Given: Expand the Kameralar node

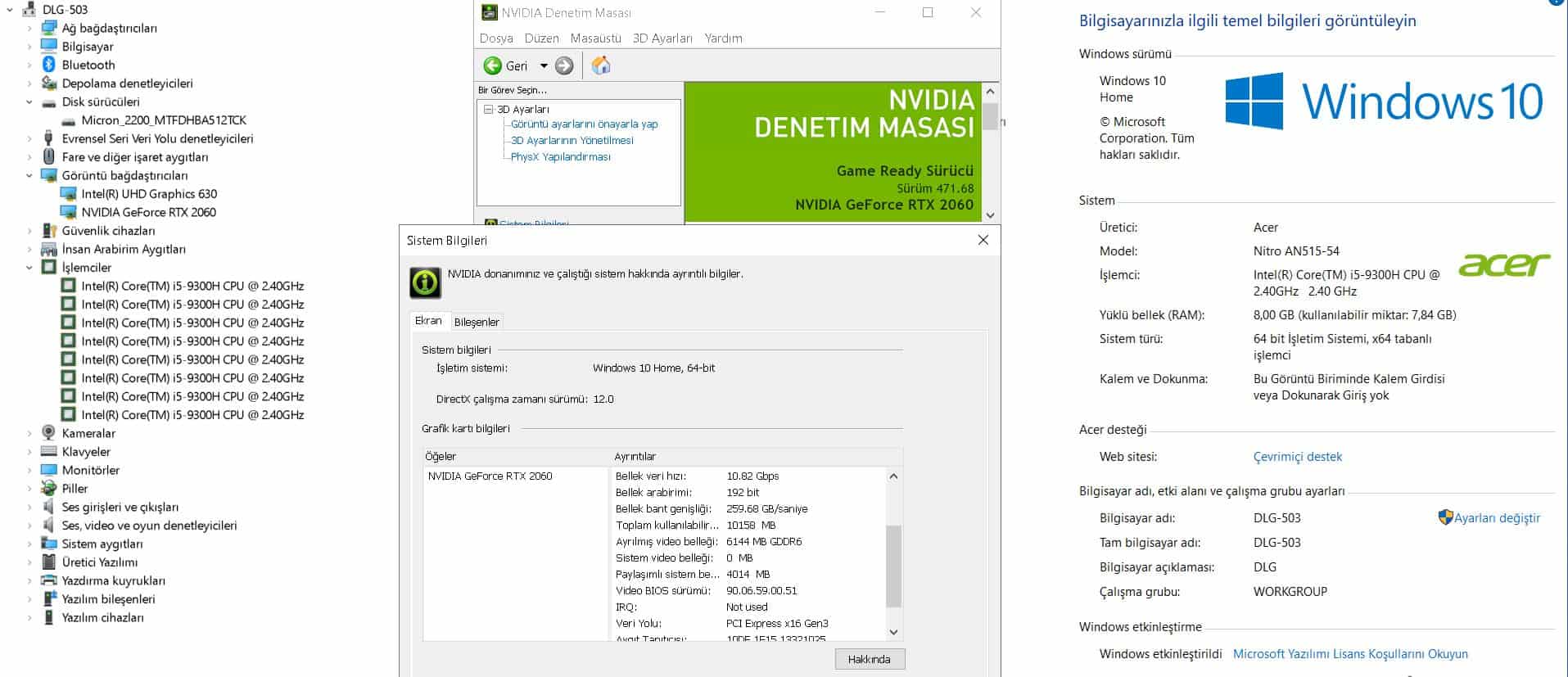Looking at the screenshot, I should (x=29, y=433).
